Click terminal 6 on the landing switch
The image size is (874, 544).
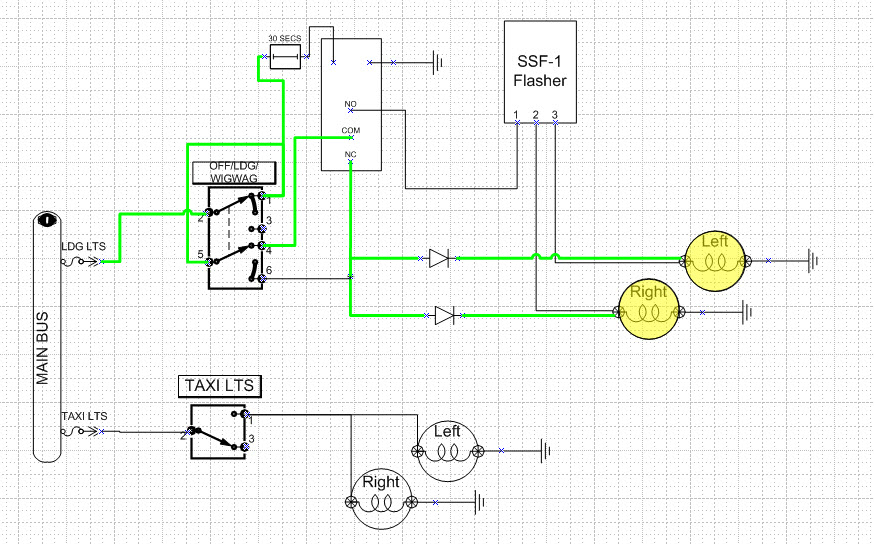pos(262,278)
